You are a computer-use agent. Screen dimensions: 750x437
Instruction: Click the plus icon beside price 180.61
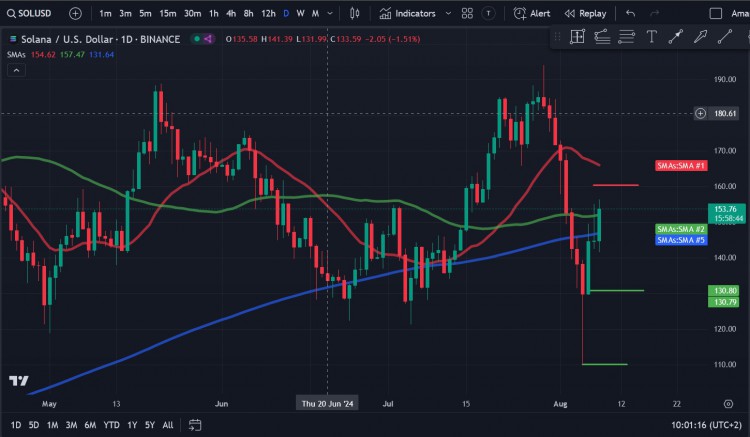pos(700,113)
